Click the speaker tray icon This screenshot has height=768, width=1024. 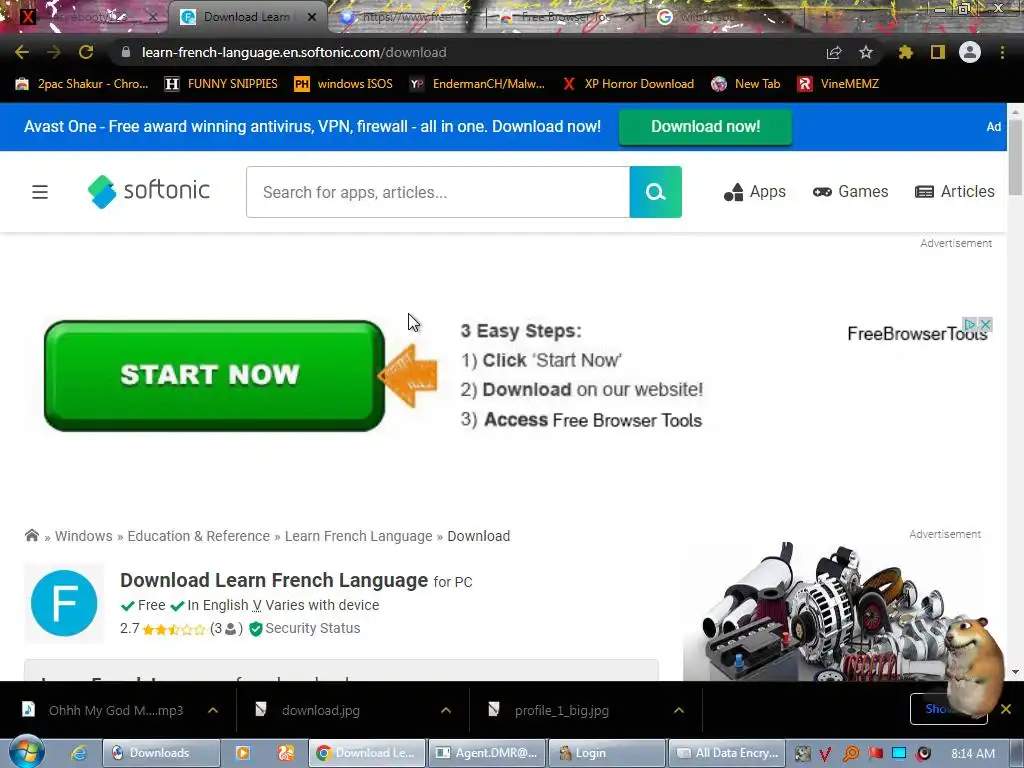[x=923, y=754]
